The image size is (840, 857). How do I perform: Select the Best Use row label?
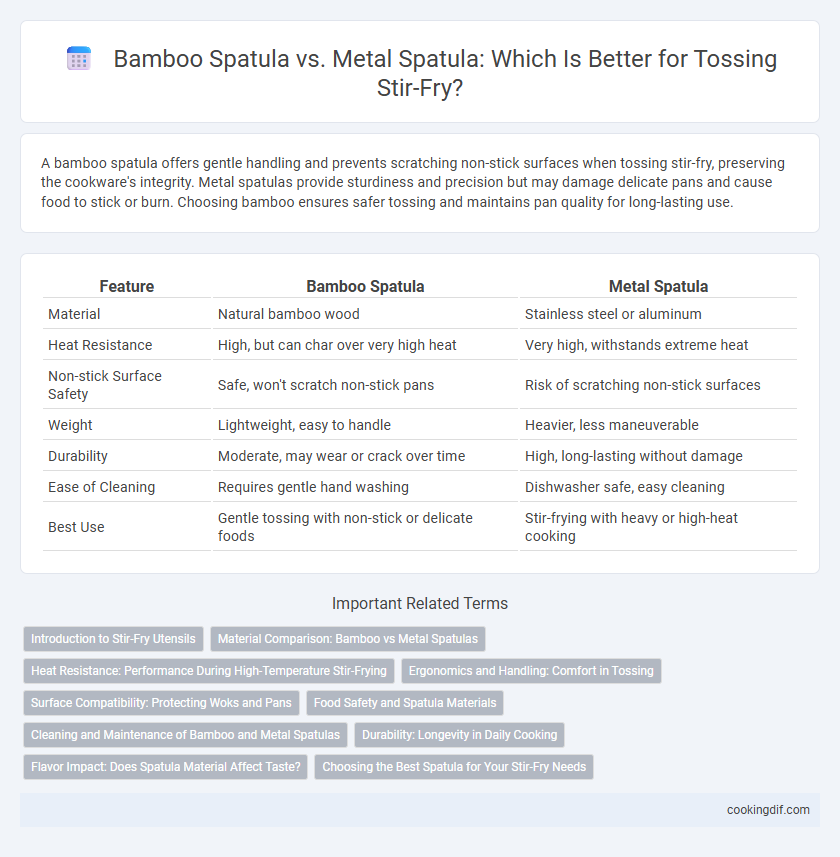point(76,527)
